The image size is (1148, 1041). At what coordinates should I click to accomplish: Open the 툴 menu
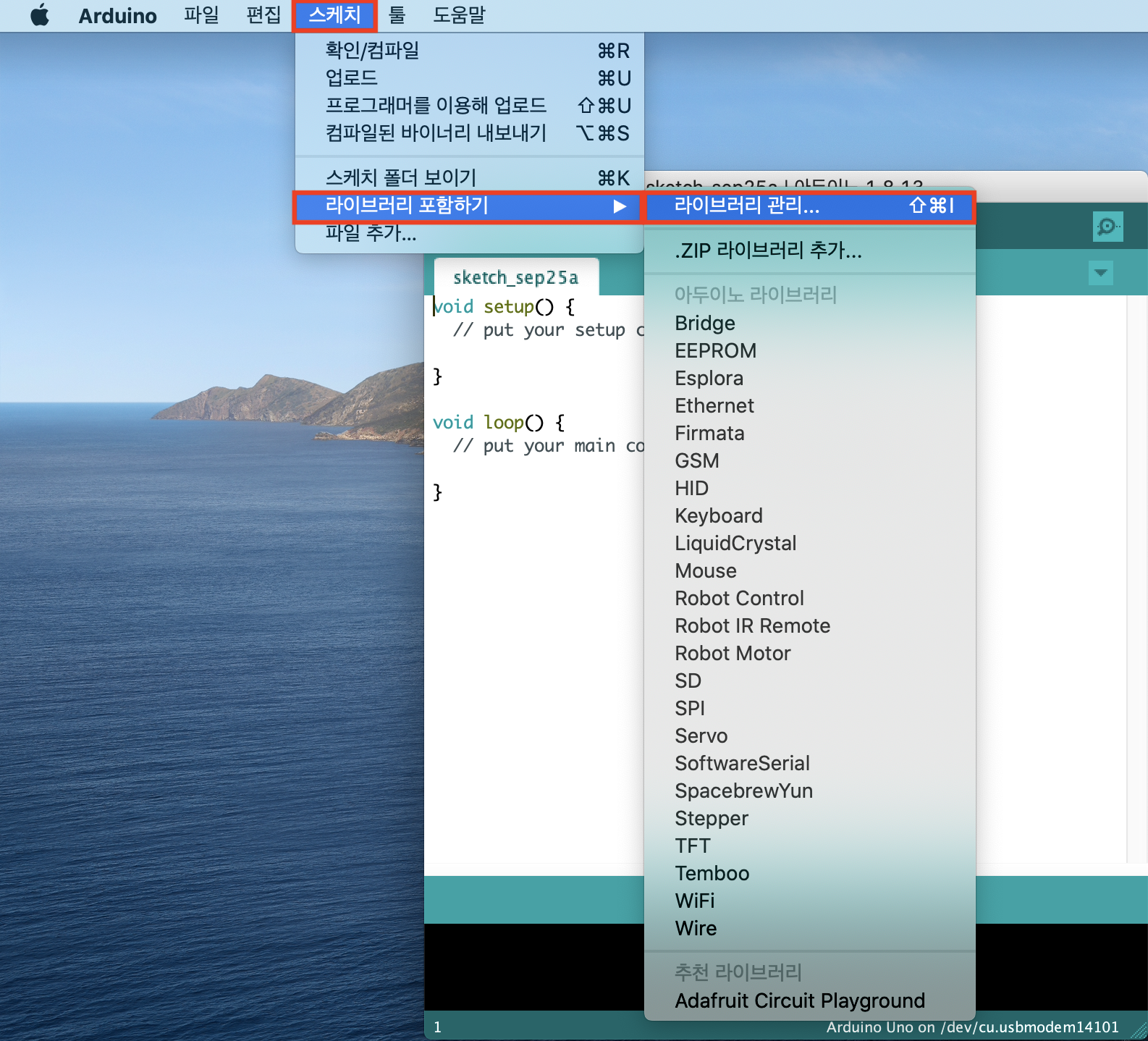coord(397,15)
